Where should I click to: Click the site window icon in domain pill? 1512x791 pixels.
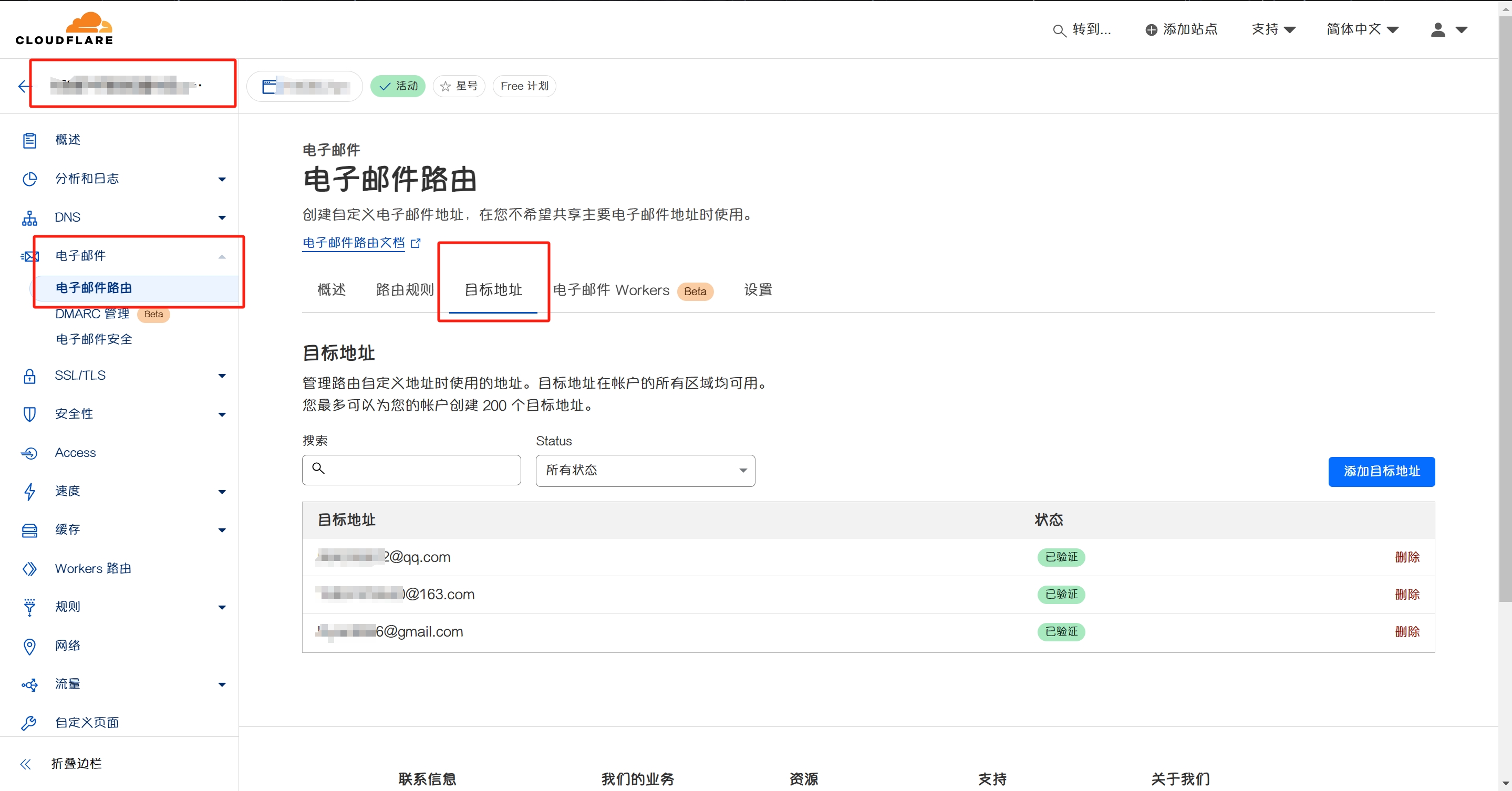tap(269, 86)
